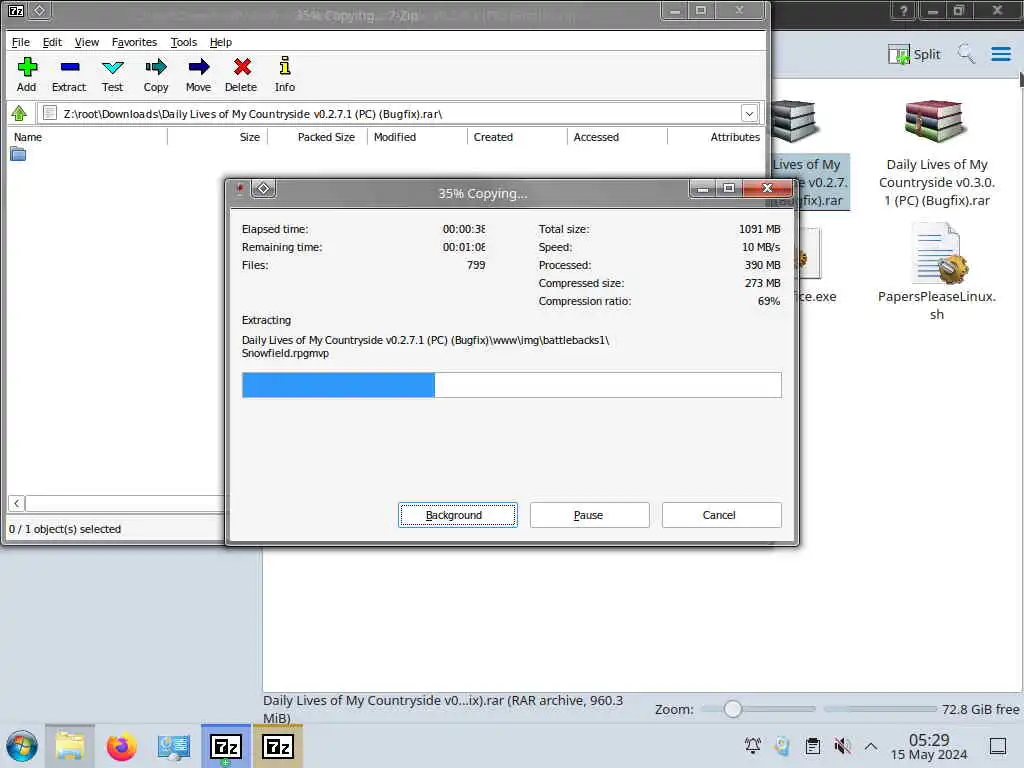Open the file manager from the taskbar
The height and width of the screenshot is (768, 1024).
[x=70, y=746]
